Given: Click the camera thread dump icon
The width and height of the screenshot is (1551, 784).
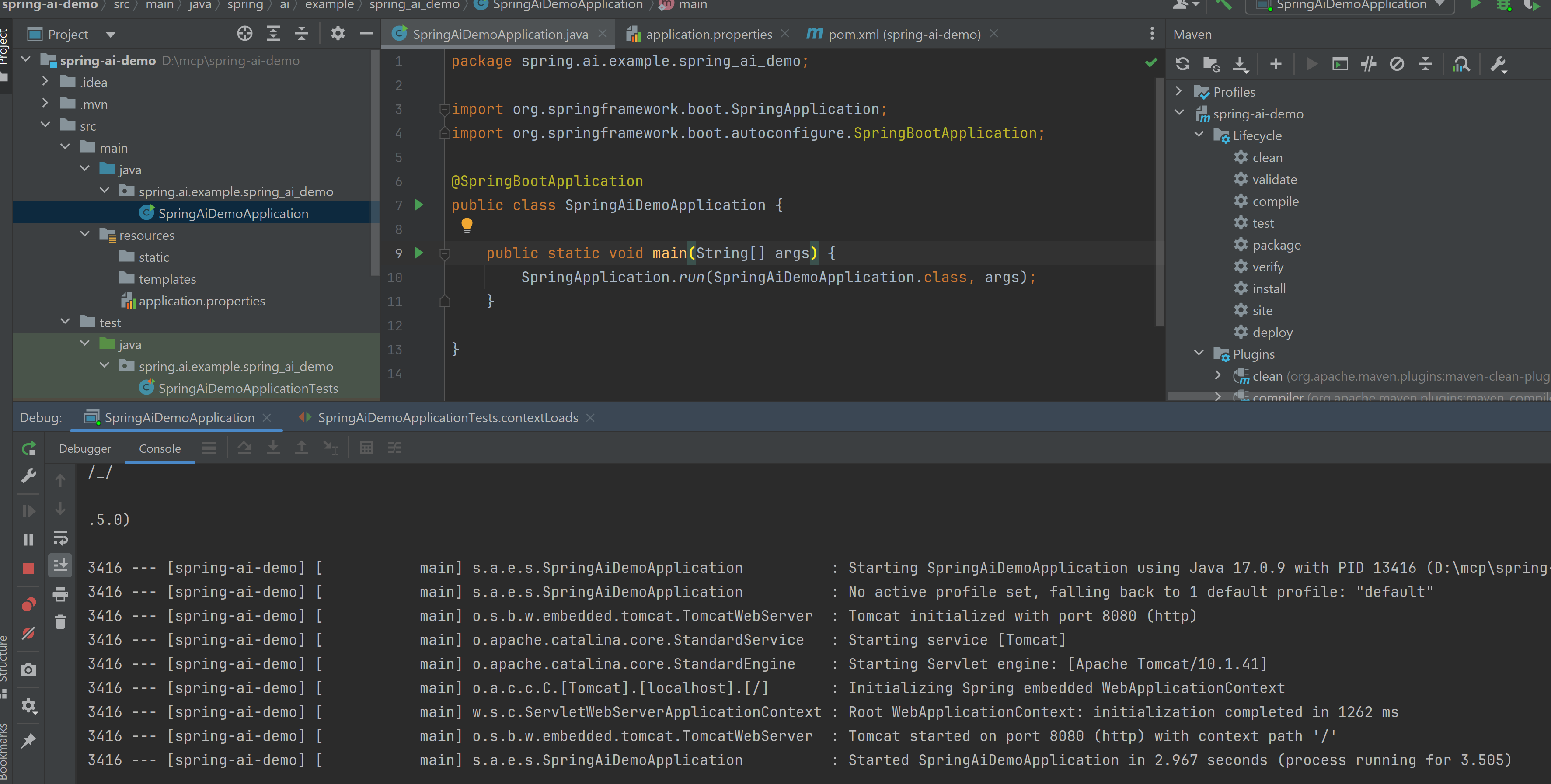Looking at the screenshot, I should (28, 669).
